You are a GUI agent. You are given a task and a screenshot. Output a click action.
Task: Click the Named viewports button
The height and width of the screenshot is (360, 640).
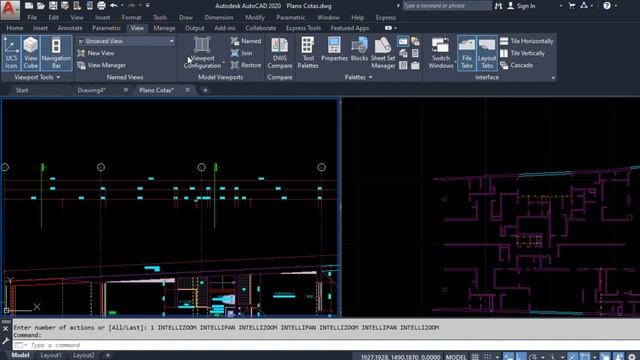(246, 41)
